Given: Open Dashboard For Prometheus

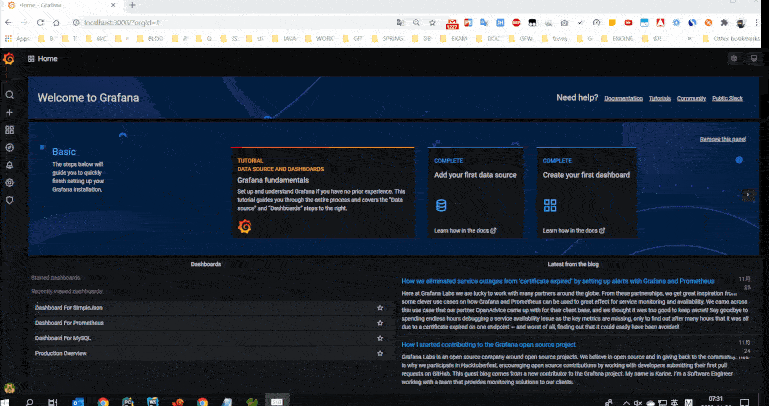Looking at the screenshot, I should click(x=69, y=323).
